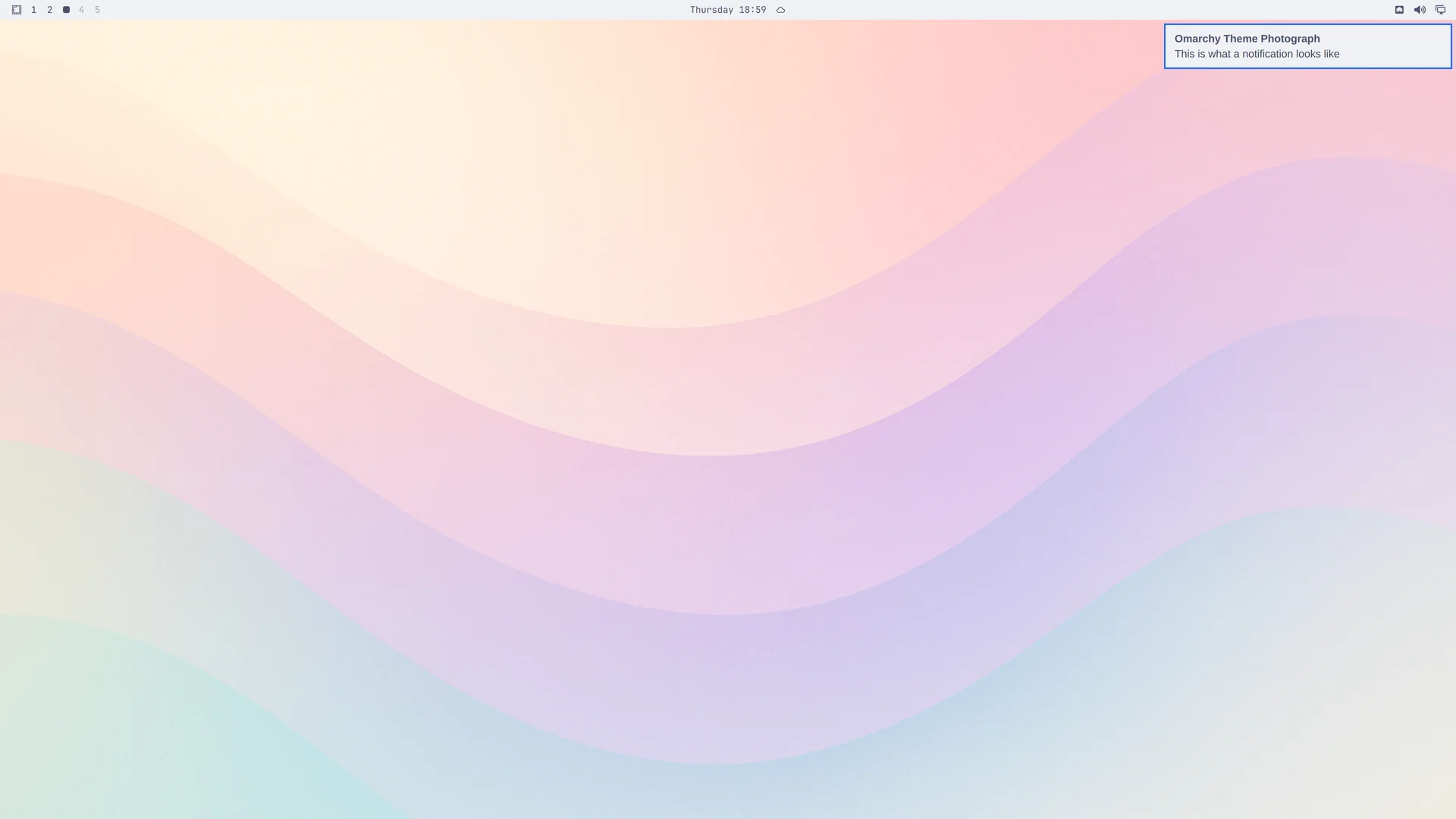Open the stacked monitors display icon
The width and height of the screenshot is (1456, 819).
pyautogui.click(x=1440, y=10)
